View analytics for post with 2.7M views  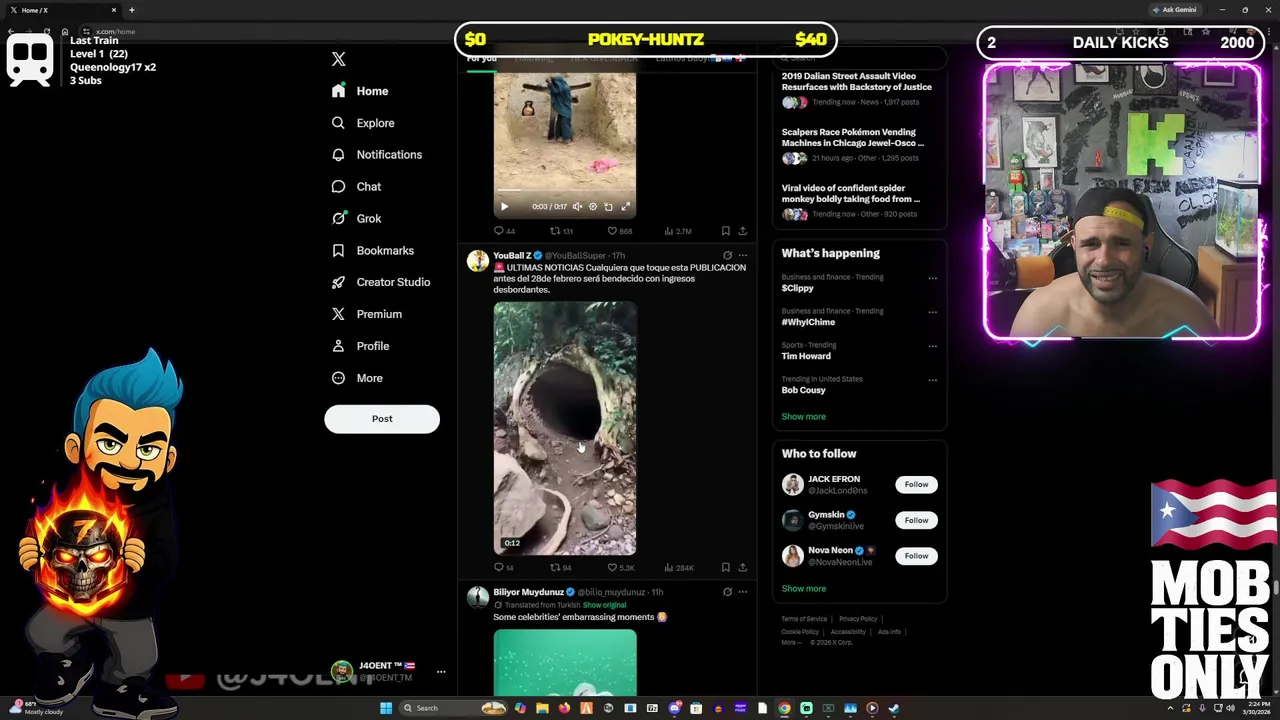[x=678, y=231]
